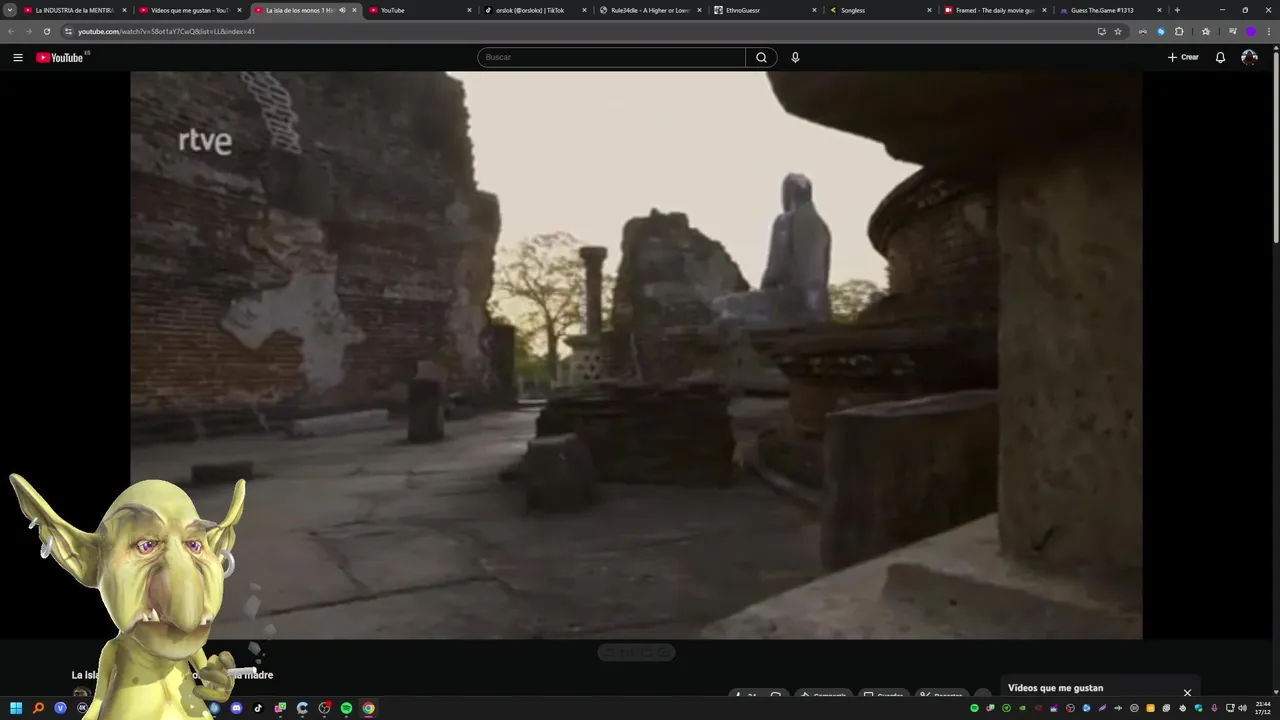Close the Videos que me gustan panel

point(1187,692)
